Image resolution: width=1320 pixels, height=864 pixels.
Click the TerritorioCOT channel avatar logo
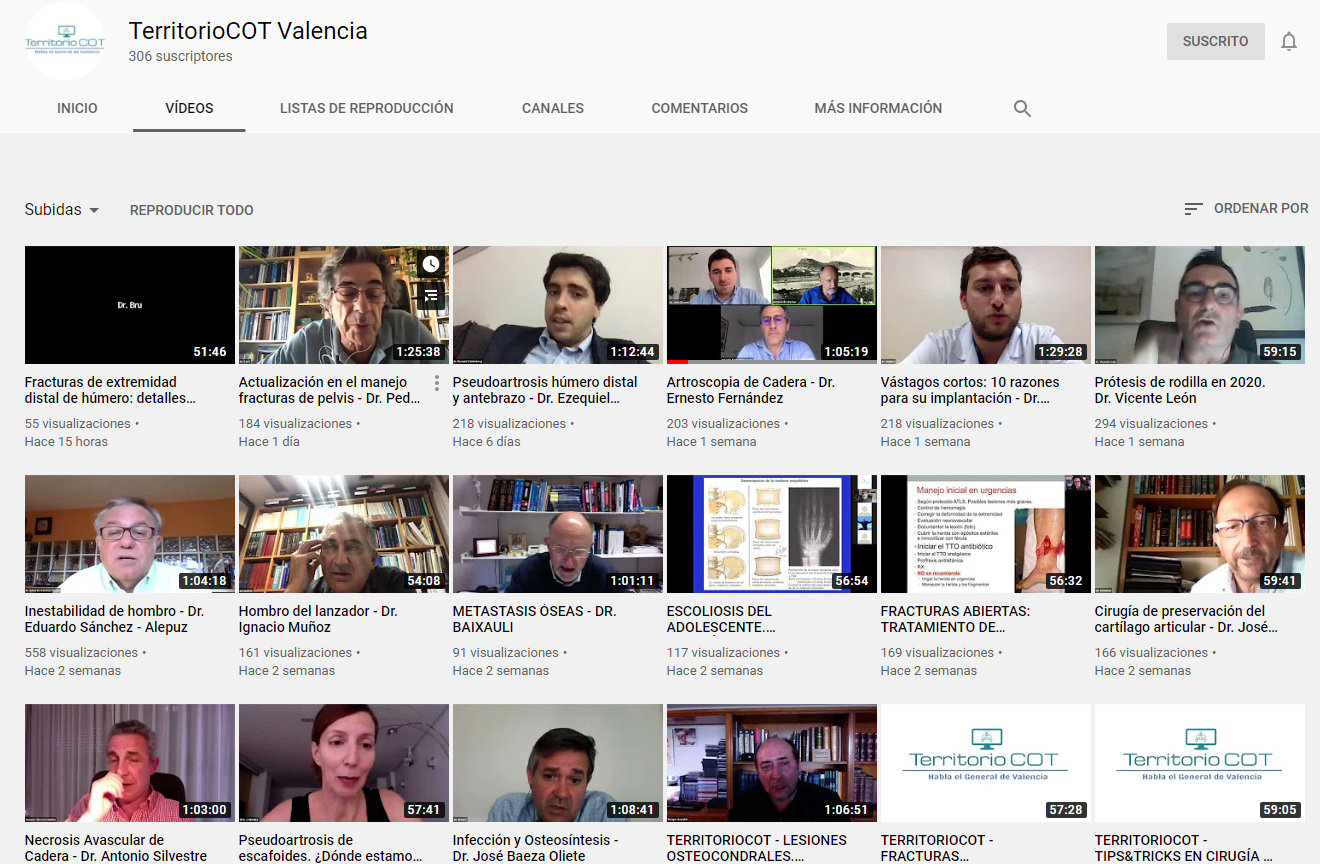(65, 42)
